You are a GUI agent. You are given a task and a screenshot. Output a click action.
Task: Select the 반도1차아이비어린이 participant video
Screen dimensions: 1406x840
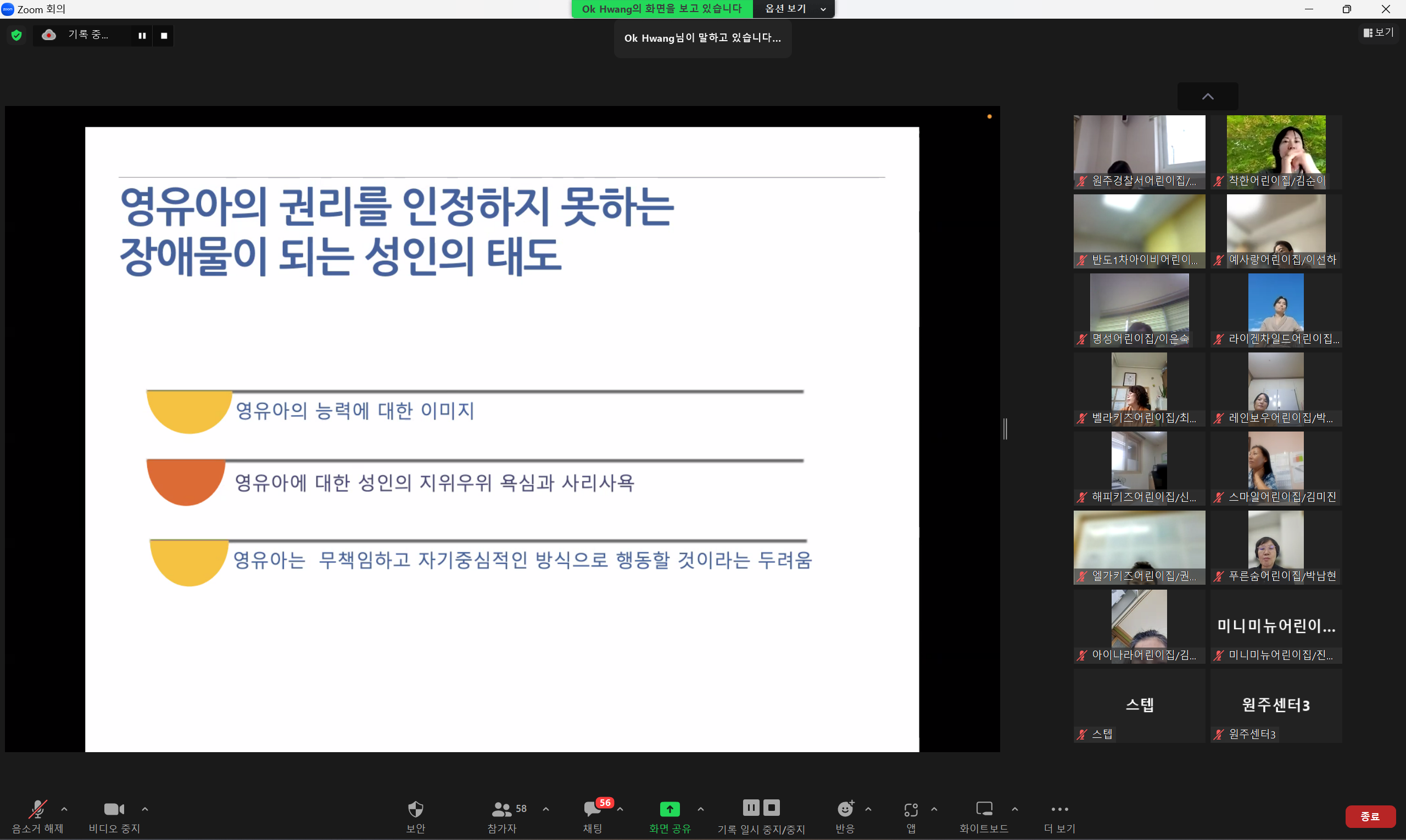1139,231
